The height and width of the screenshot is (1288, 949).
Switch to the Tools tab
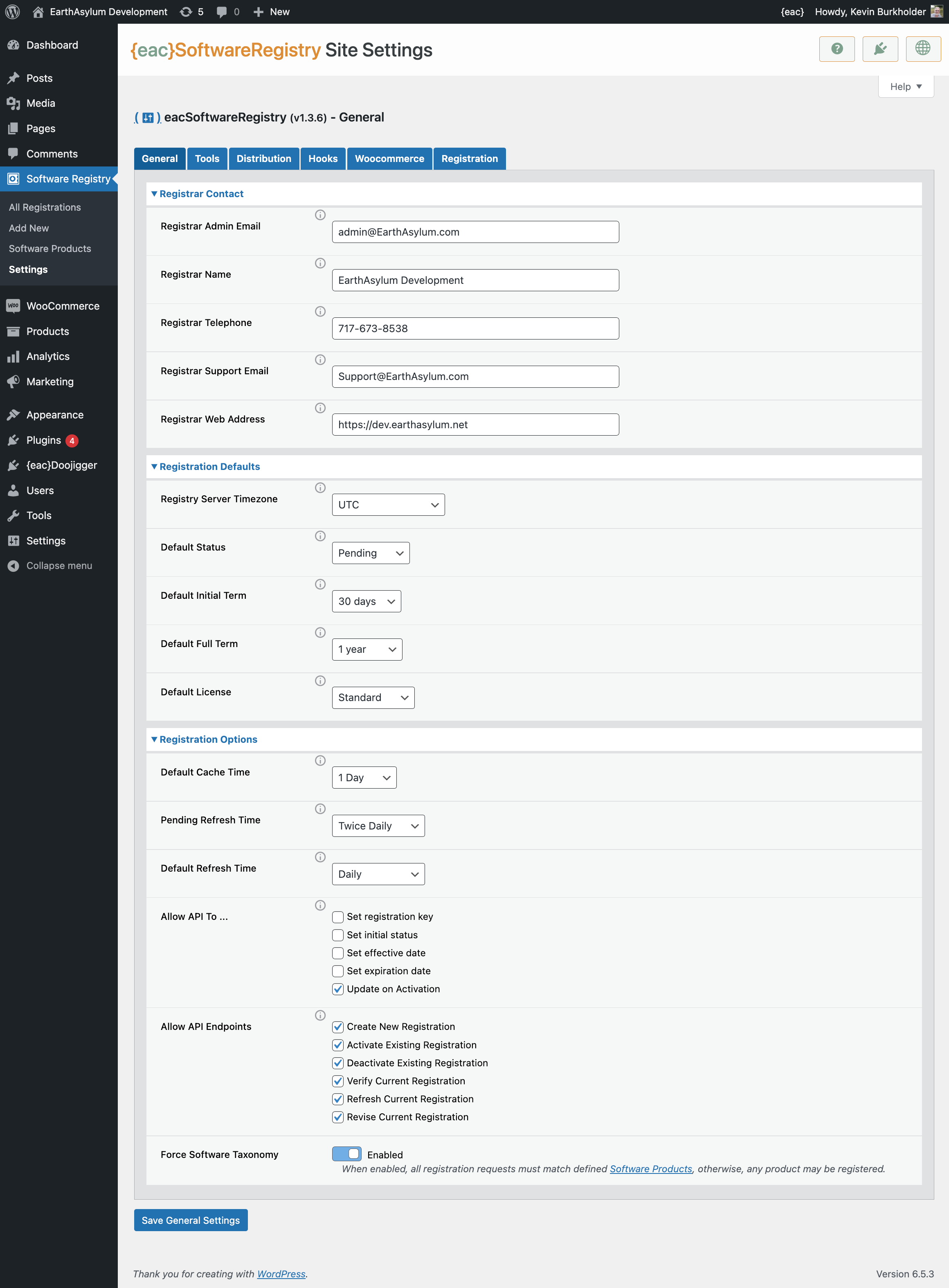[x=207, y=159]
